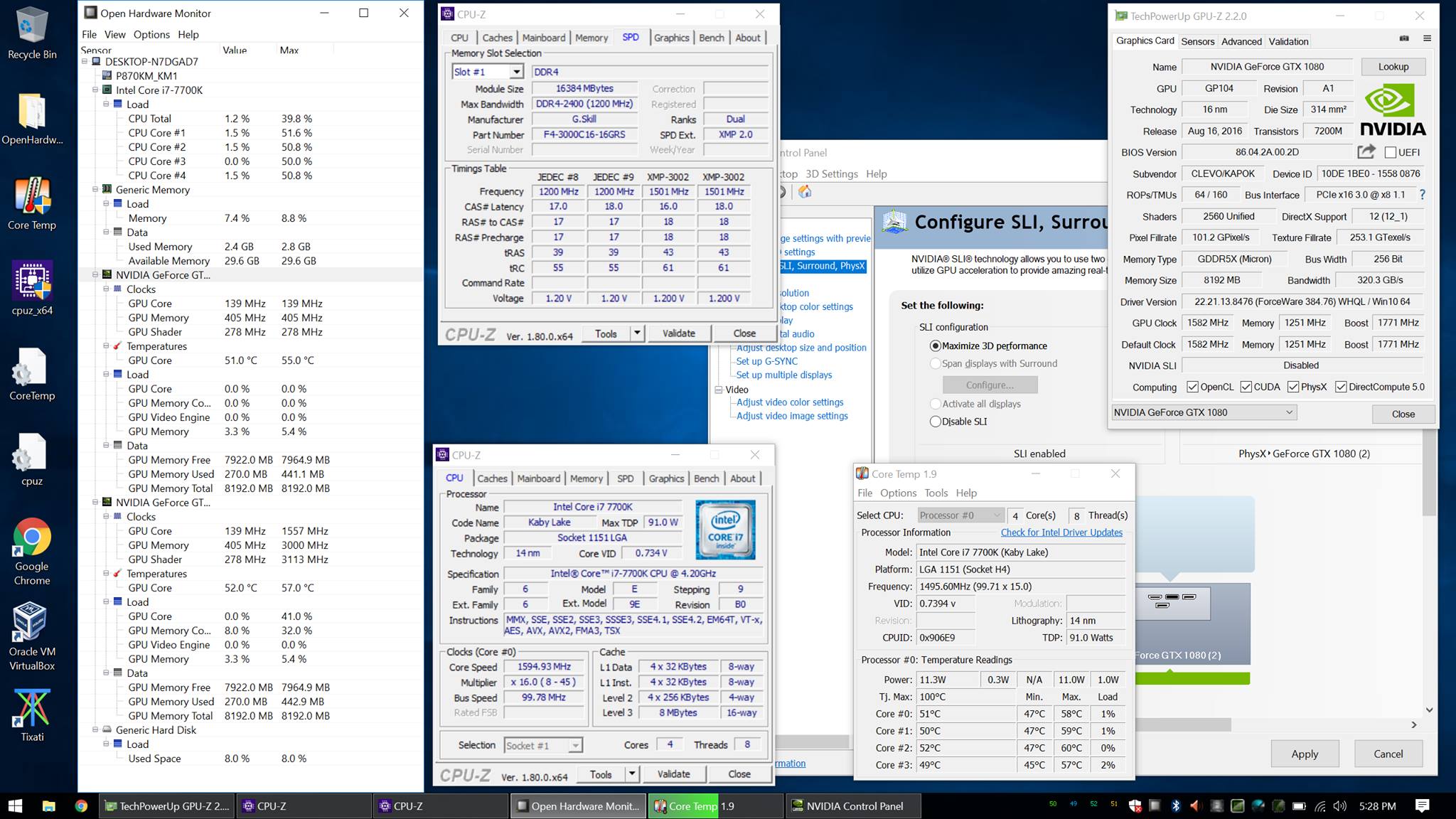Open the Tools menu in Core Temp
Viewport: 1456px width, 819px height.
tap(936, 493)
